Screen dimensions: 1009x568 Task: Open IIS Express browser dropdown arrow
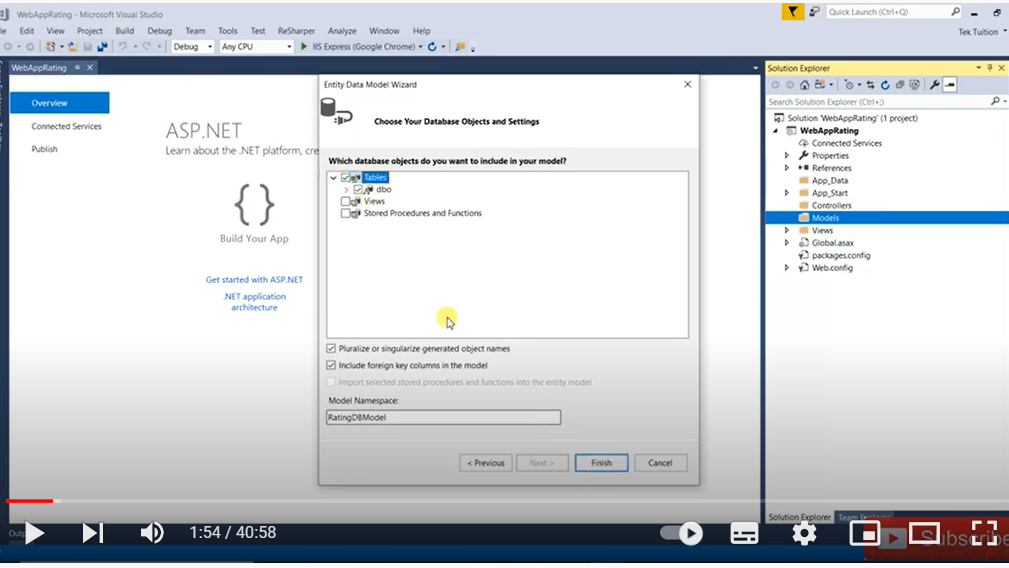pyautogui.click(x=420, y=46)
